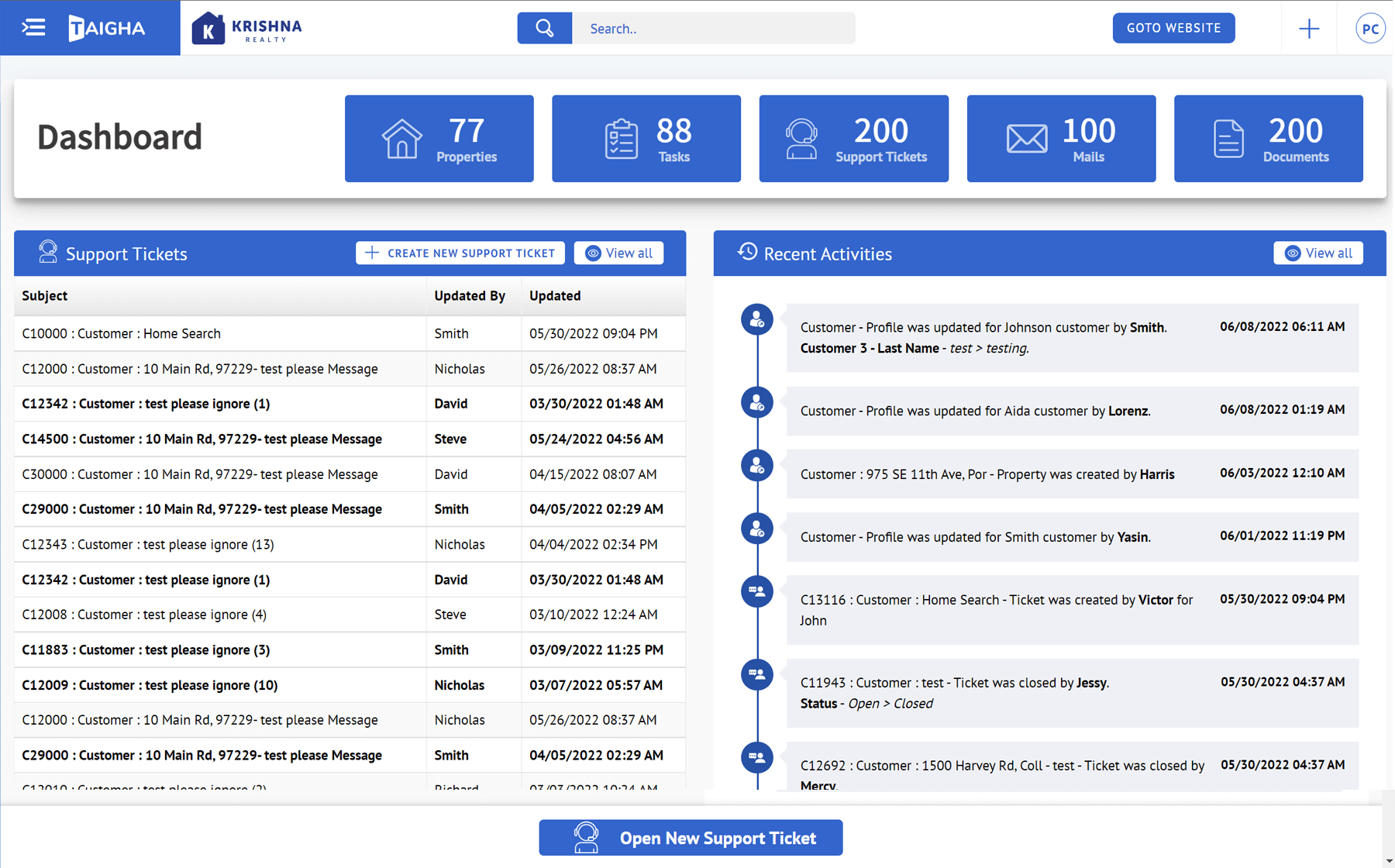Open ticket C12008 test please ignore (4)
Image resolution: width=1395 pixels, height=868 pixels.
[x=144, y=615]
